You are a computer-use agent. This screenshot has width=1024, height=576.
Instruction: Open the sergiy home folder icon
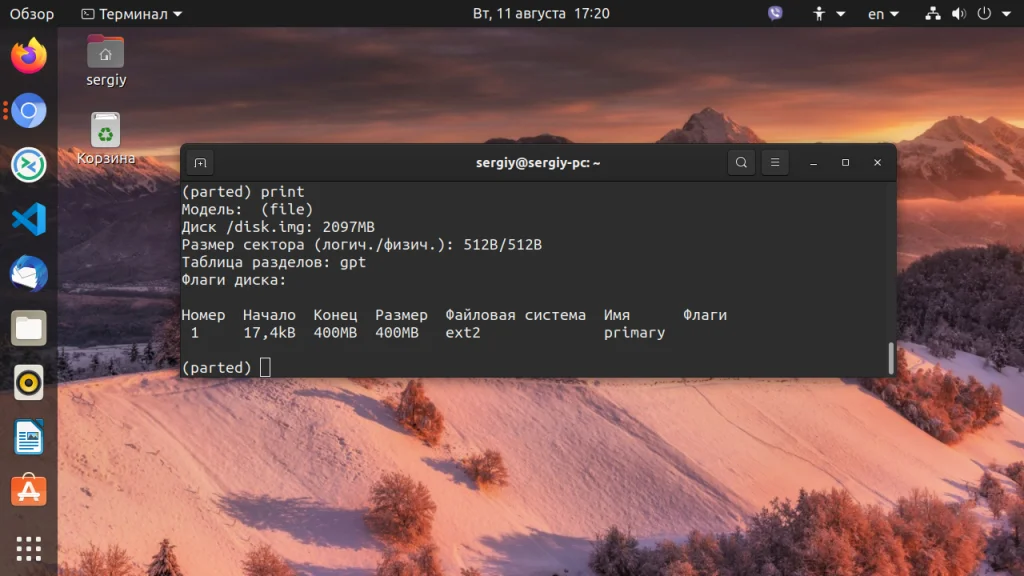[x=106, y=61]
